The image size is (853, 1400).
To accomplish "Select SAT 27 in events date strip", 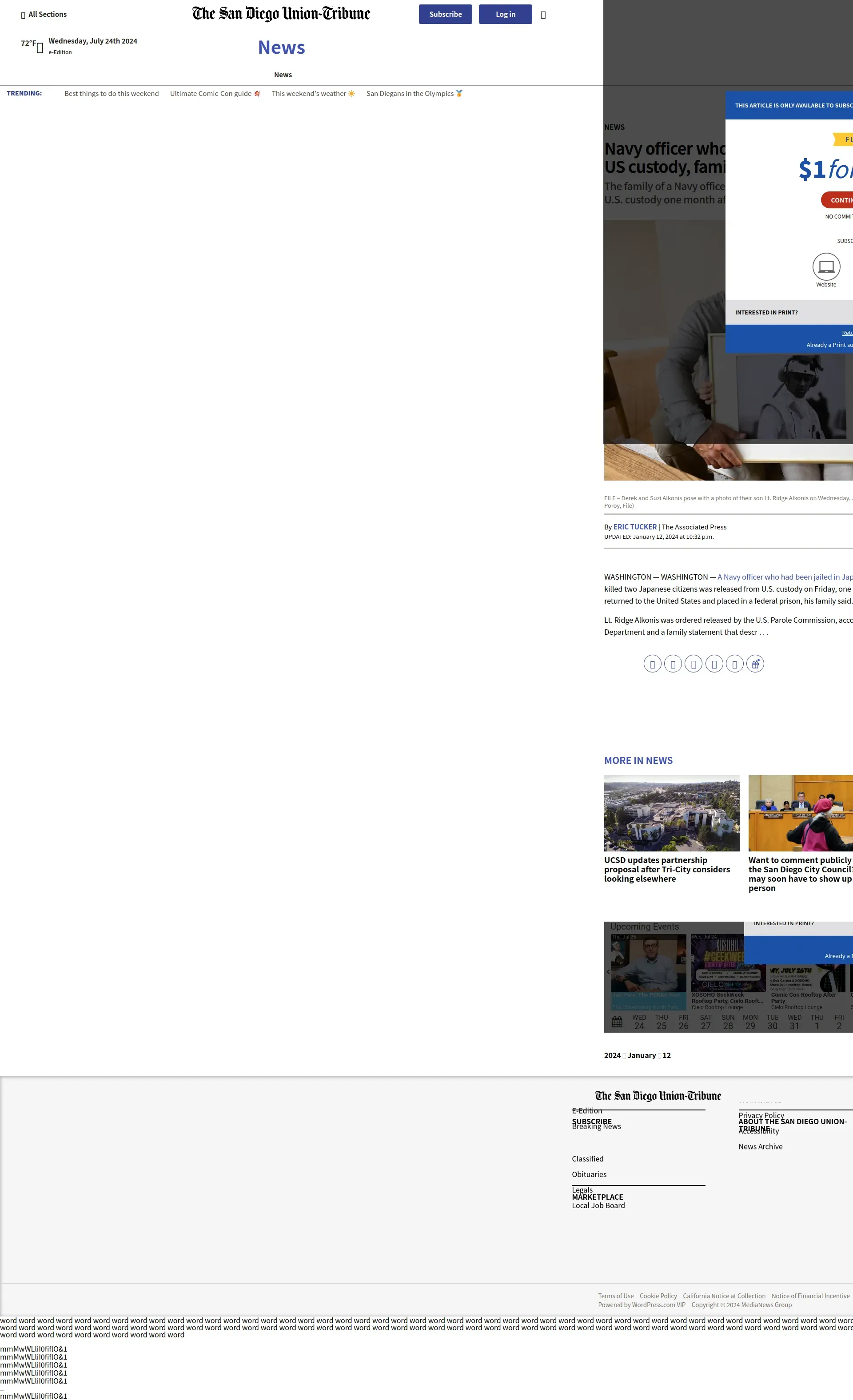I will point(705,1022).
